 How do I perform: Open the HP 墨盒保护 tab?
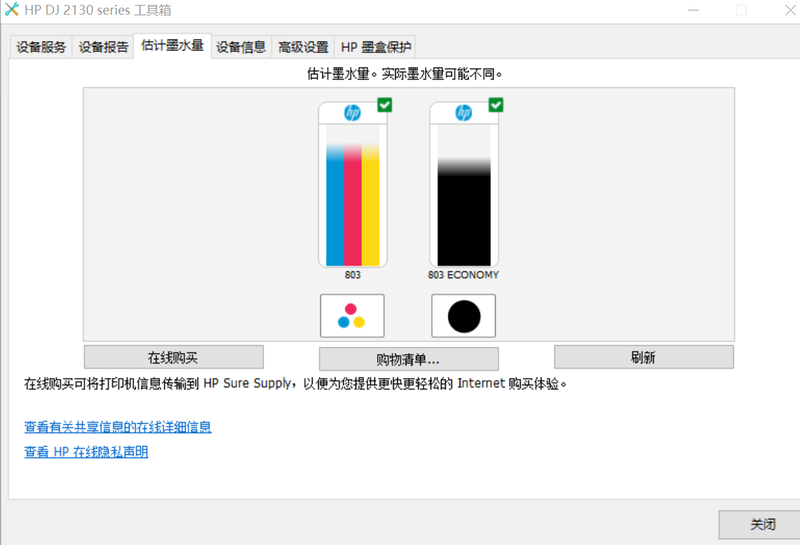point(375,47)
